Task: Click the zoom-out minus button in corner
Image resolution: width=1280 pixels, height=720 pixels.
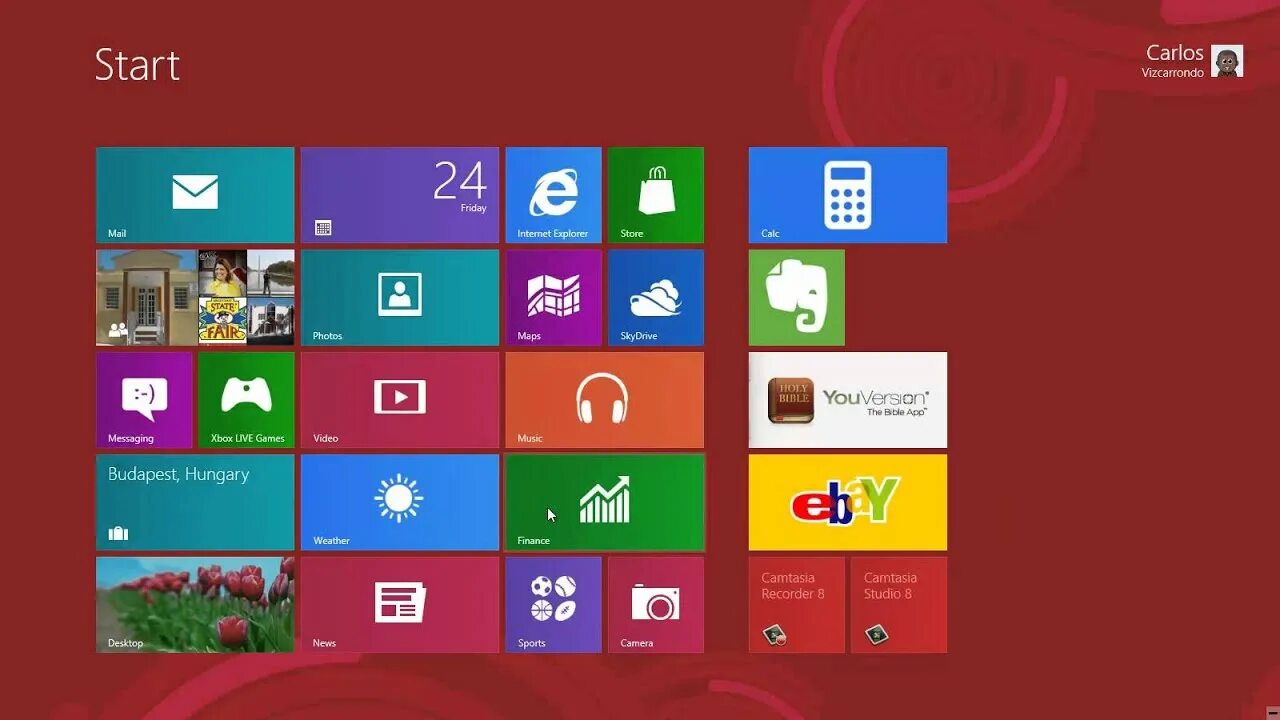Action: point(1273,713)
